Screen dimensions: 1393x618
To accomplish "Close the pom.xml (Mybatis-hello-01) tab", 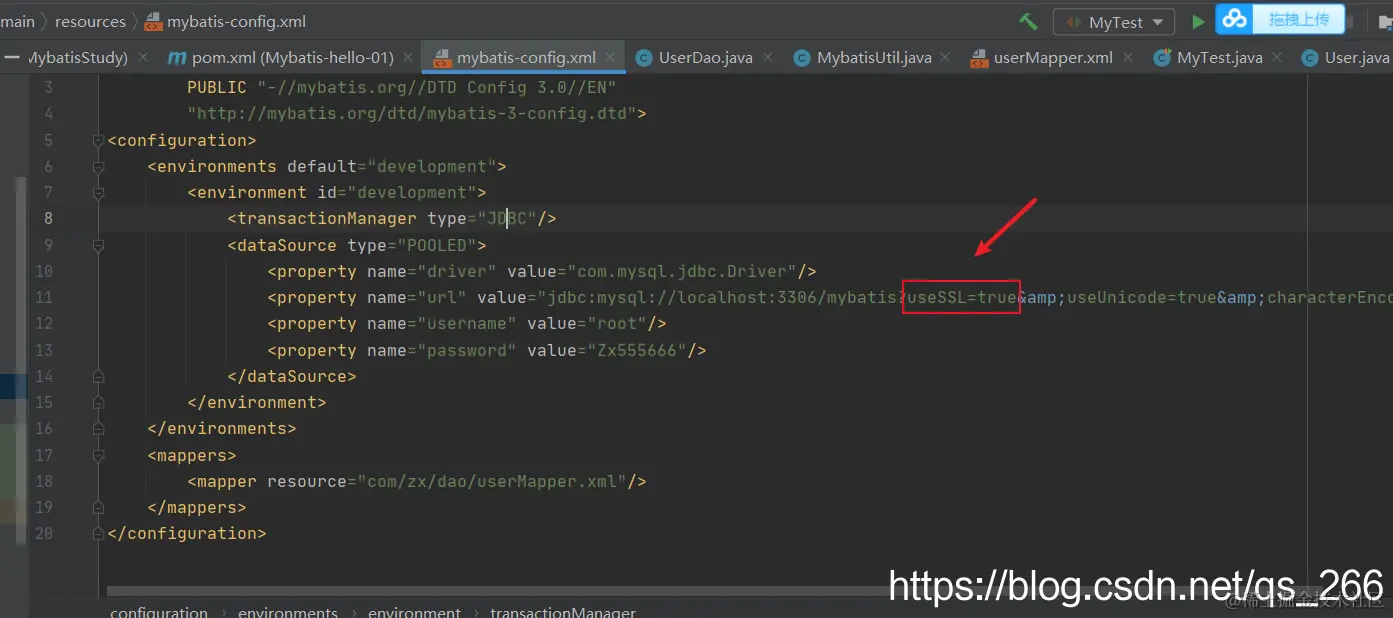I will 408,58.
